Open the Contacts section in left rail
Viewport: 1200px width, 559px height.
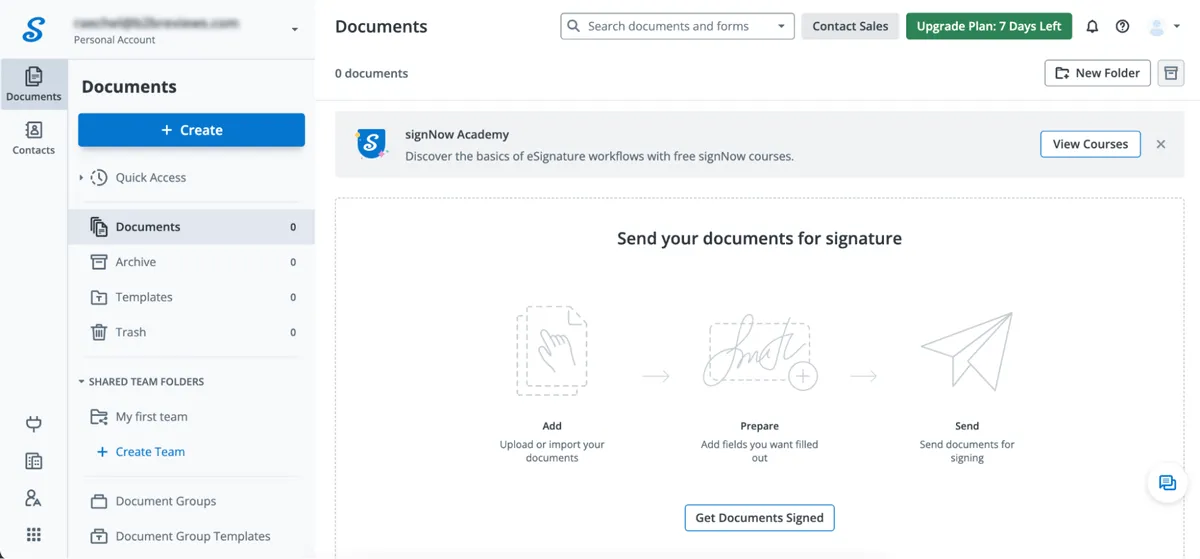(33, 138)
